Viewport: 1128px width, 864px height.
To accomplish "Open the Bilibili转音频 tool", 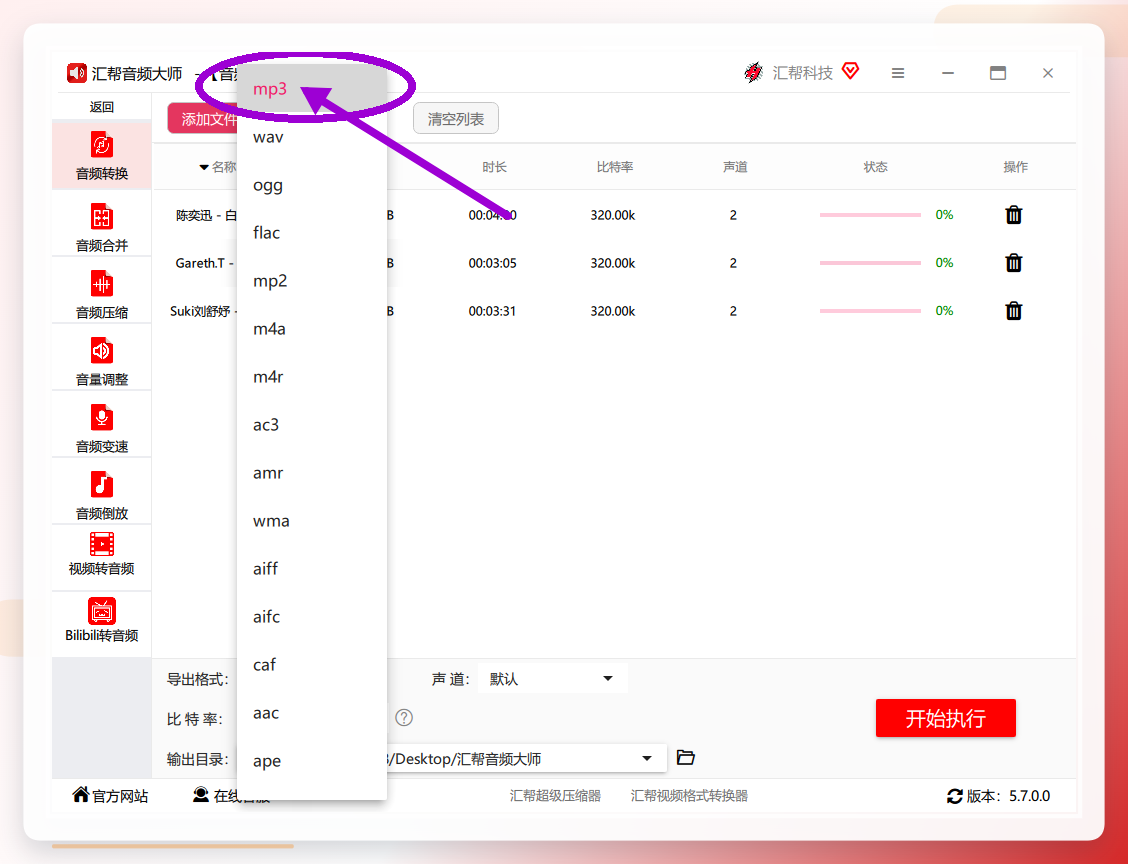I will 101,620.
